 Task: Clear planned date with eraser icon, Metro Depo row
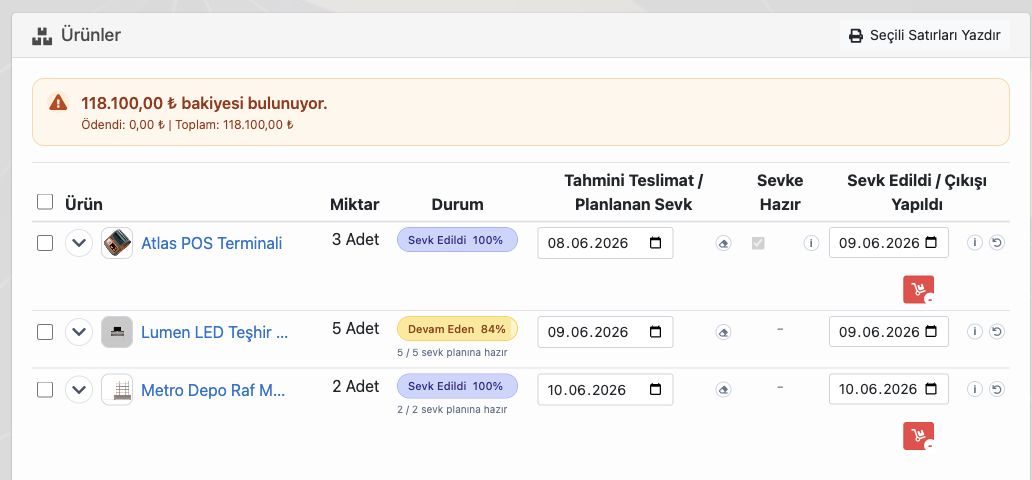click(723, 390)
